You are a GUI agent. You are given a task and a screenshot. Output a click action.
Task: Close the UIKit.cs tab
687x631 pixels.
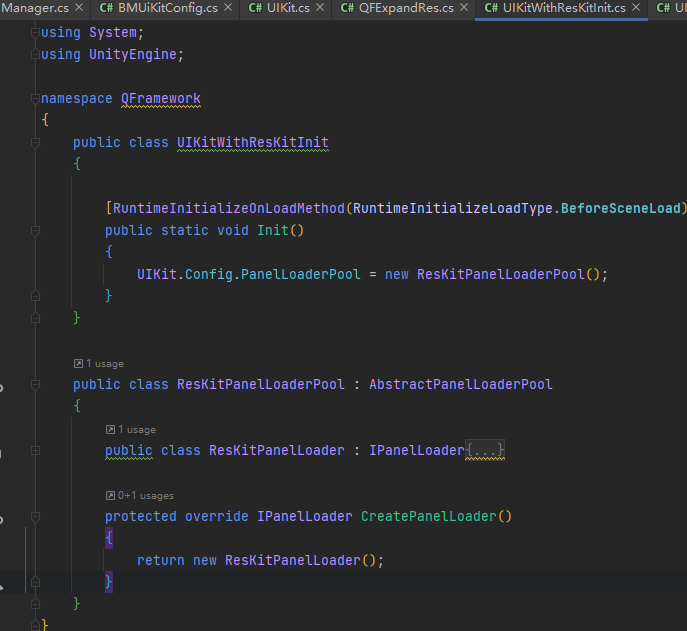320,7
